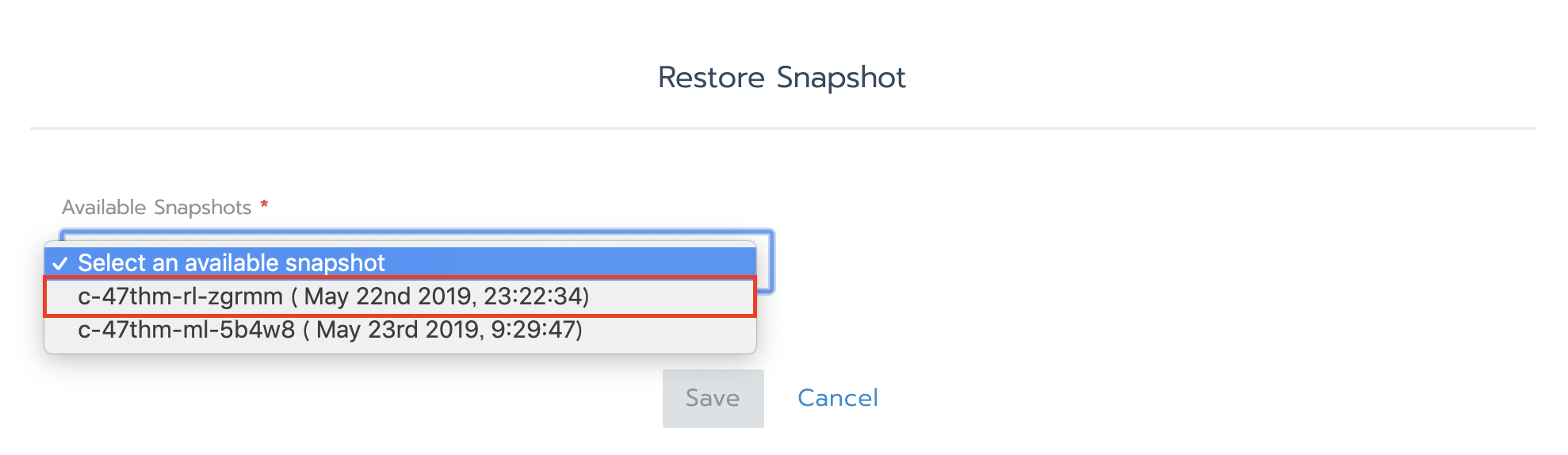Choose the May 22nd 2019 snapshot entry
The image size is (1568, 455).
pos(333,296)
